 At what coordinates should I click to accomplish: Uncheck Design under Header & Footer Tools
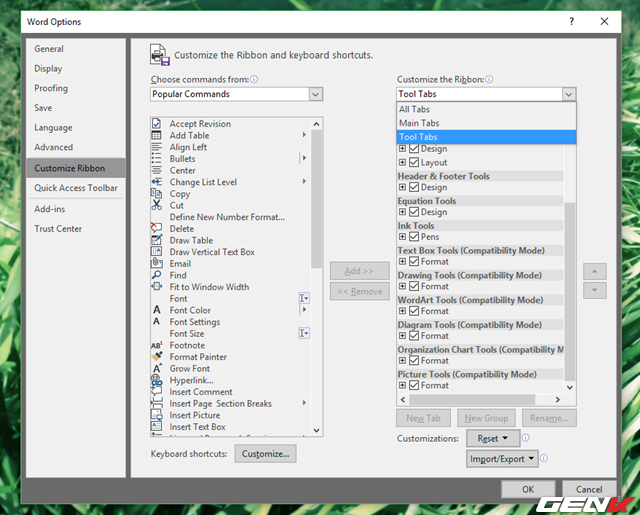pos(414,187)
